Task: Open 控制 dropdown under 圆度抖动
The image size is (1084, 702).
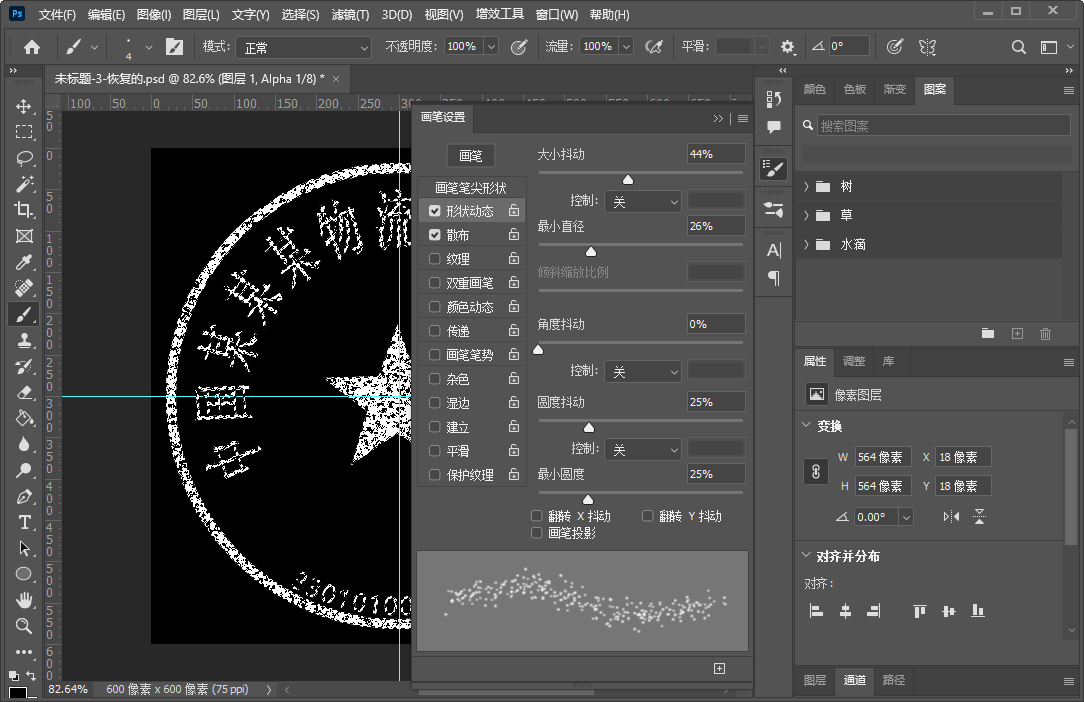Action: tap(644, 450)
